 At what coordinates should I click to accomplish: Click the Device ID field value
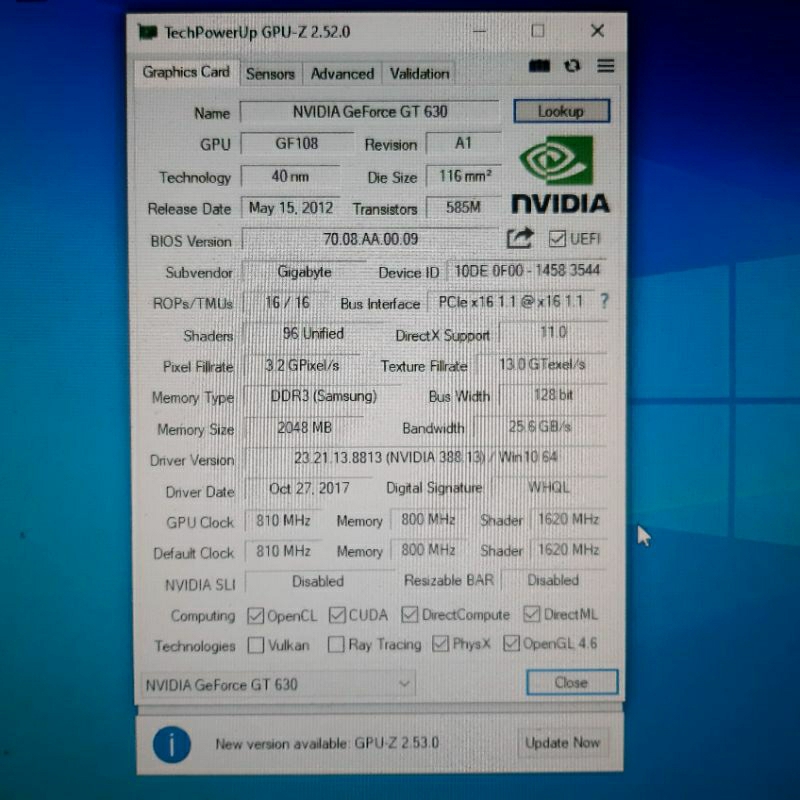pyautogui.click(x=527, y=270)
